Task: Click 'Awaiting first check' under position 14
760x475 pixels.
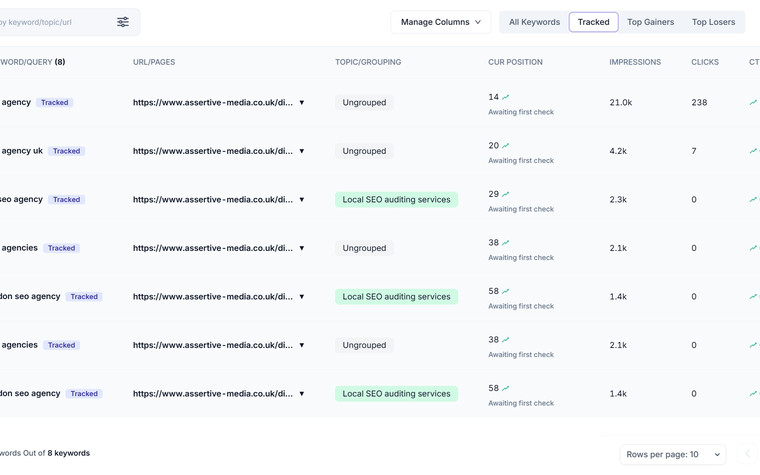Action: (521, 112)
